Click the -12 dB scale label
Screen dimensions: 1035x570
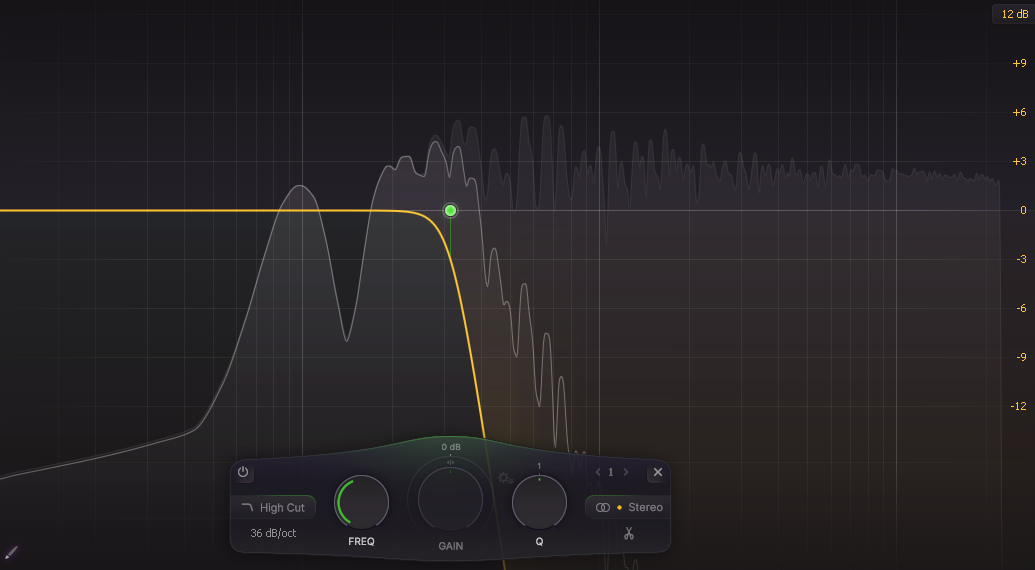point(1018,406)
